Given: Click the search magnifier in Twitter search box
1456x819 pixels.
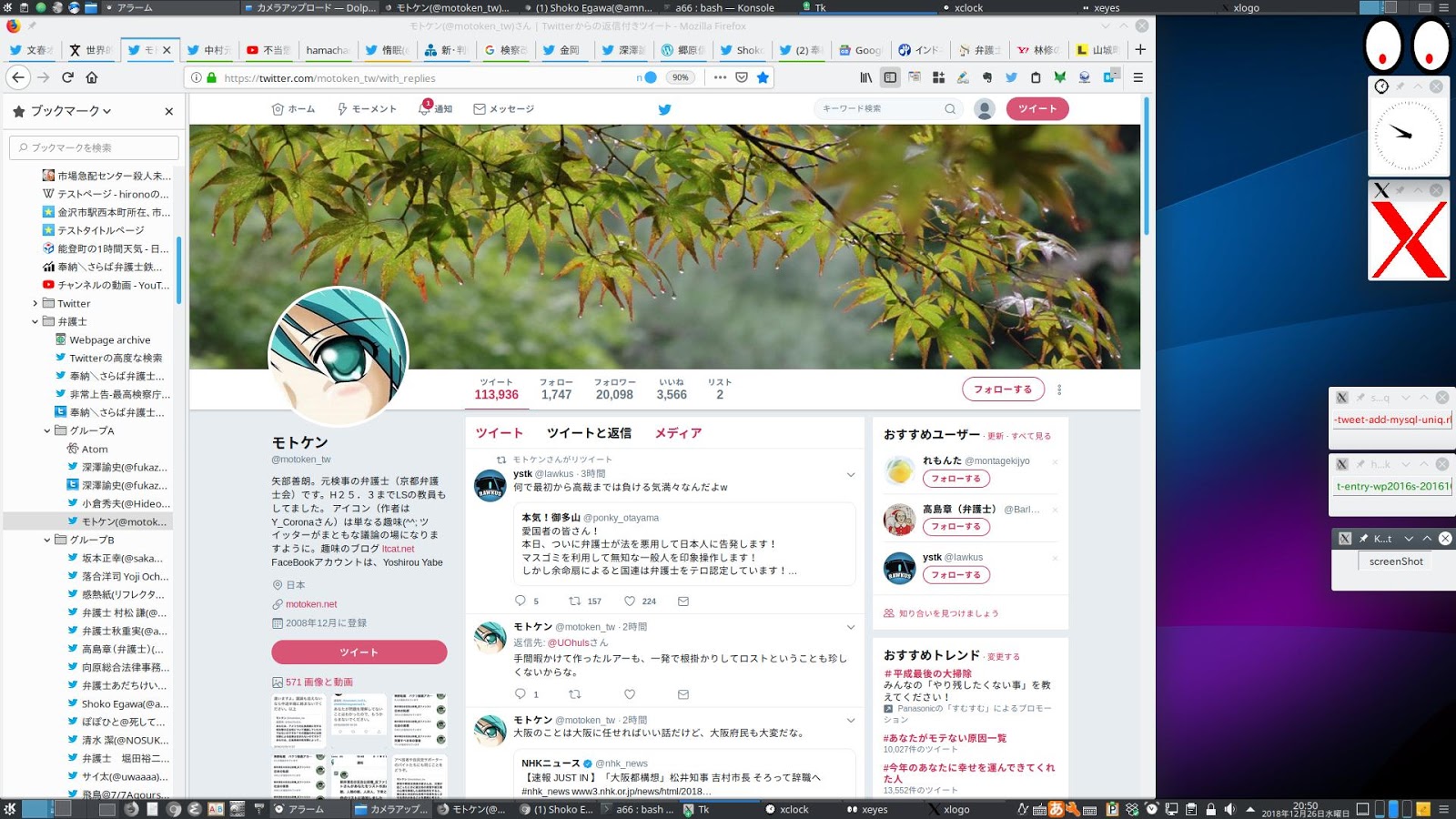Looking at the screenshot, I should (950, 109).
